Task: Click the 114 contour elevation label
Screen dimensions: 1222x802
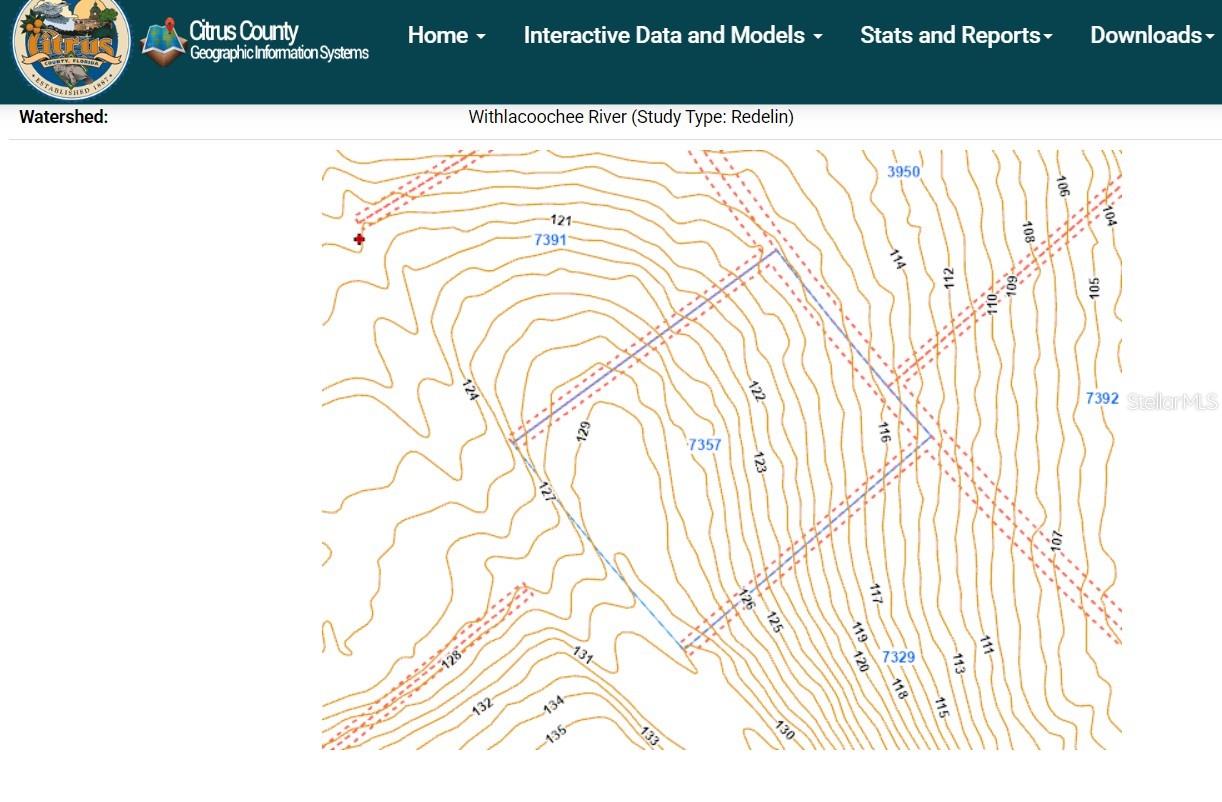Action: [x=897, y=260]
